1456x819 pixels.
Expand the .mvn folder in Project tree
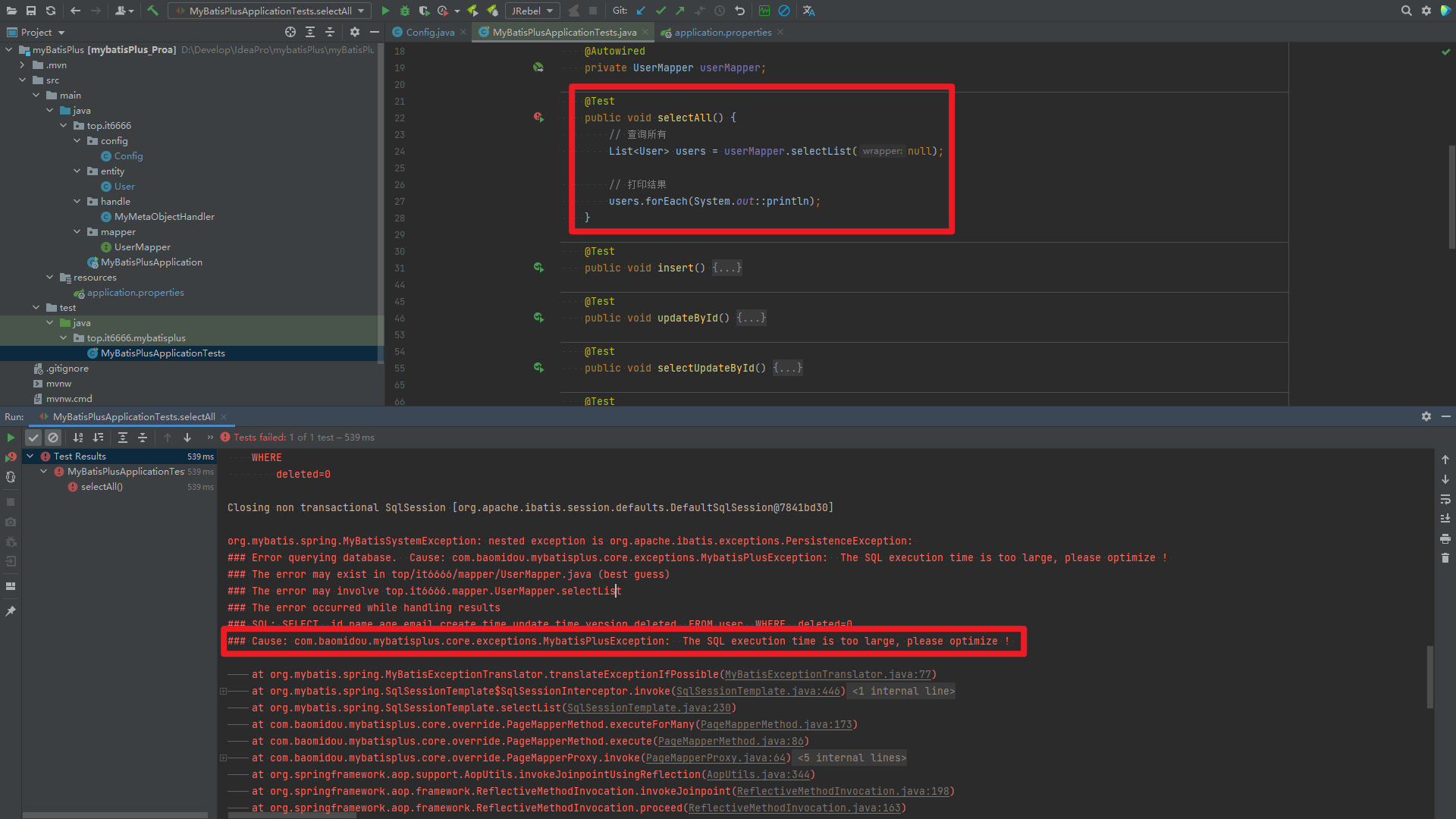coord(23,65)
